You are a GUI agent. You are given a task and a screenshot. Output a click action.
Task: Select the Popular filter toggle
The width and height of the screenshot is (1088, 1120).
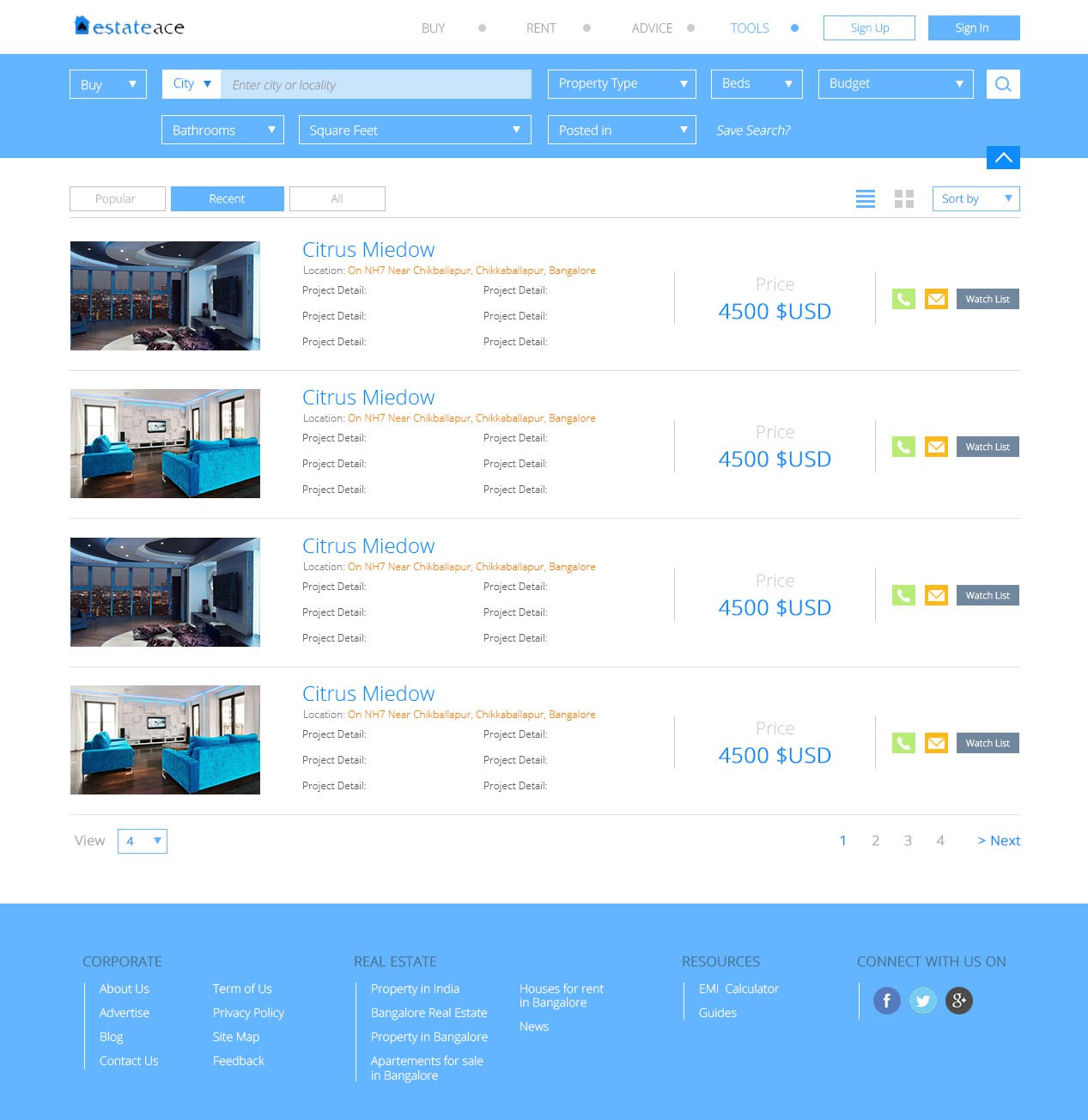117,198
